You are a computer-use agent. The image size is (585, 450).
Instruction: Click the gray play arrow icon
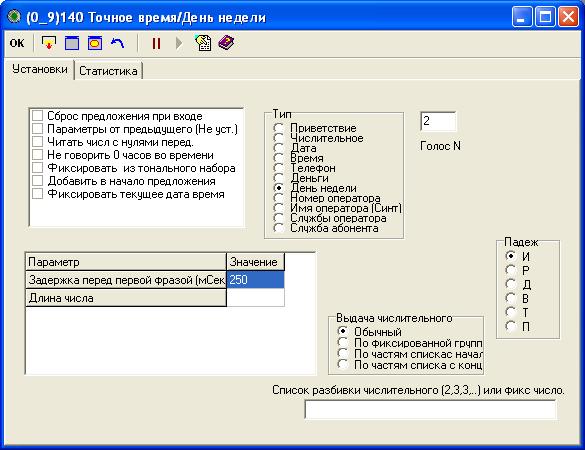179,43
